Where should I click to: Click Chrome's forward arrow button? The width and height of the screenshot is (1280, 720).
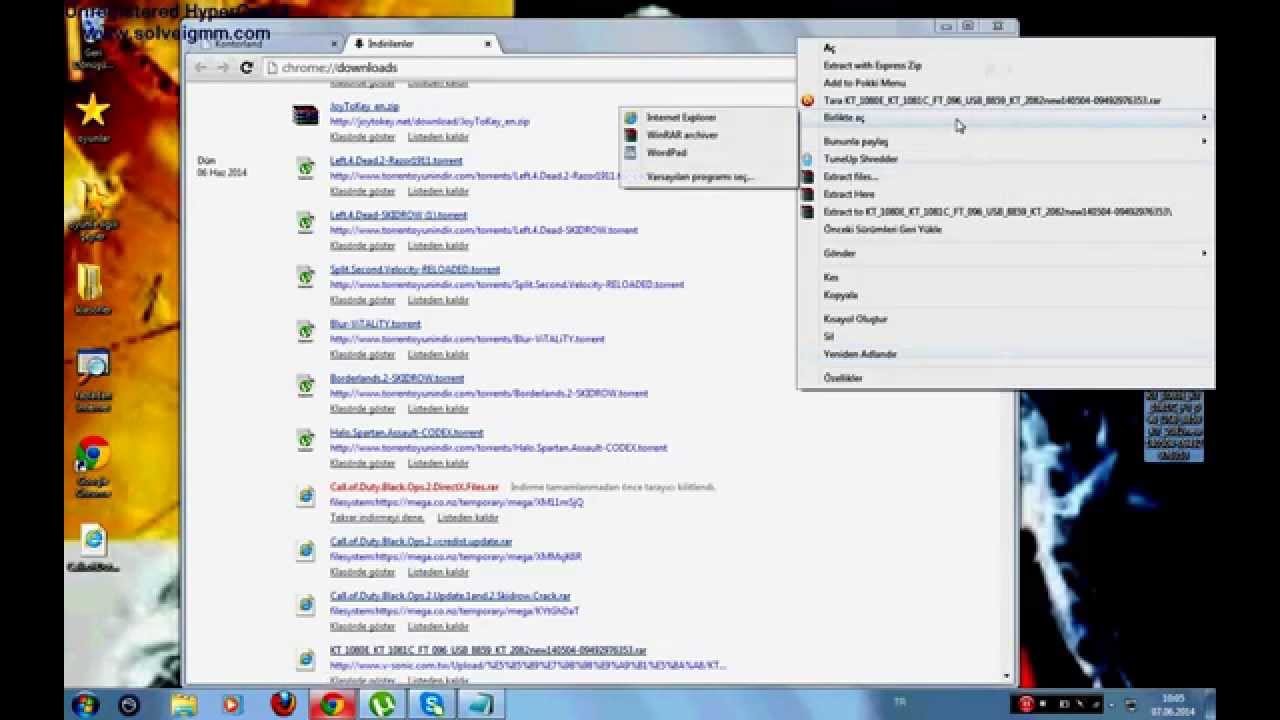coord(223,68)
